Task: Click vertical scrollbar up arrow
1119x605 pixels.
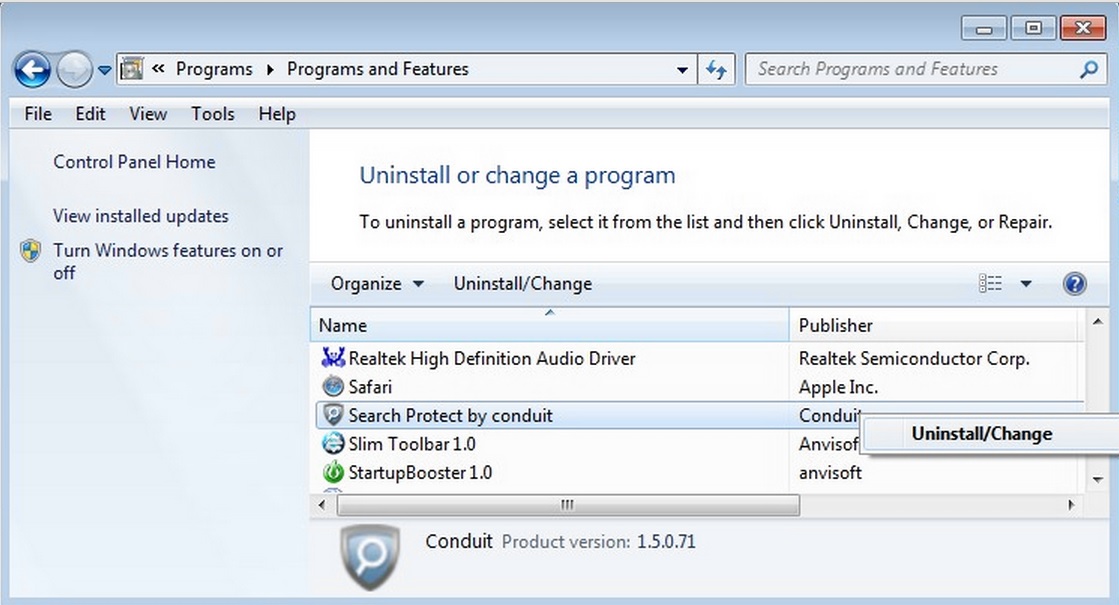Action: click(x=1098, y=322)
